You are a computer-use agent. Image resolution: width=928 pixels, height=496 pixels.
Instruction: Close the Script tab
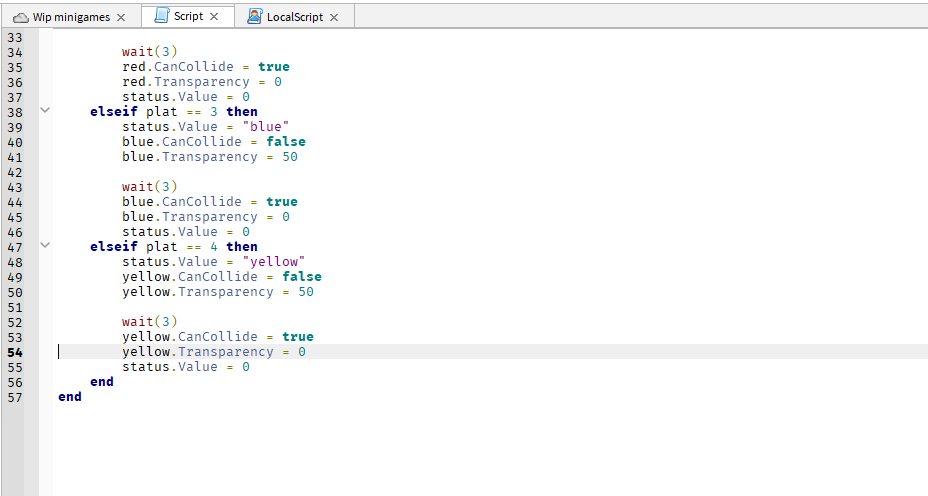[214, 17]
